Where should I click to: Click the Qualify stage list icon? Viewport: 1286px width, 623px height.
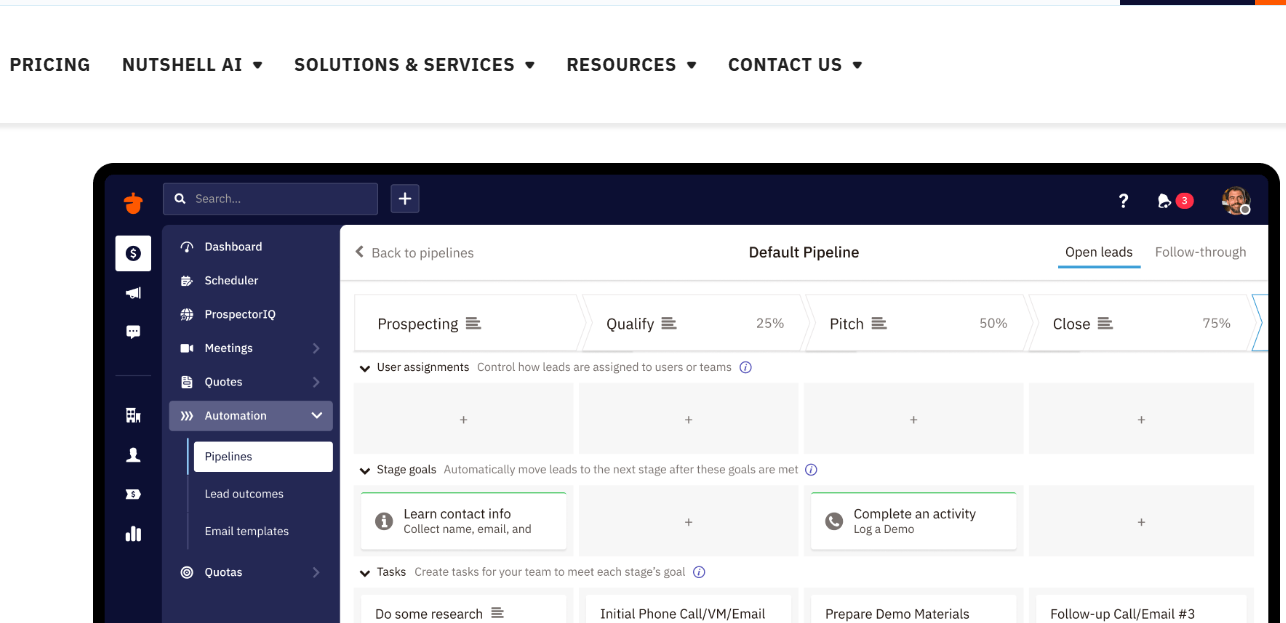coord(669,323)
